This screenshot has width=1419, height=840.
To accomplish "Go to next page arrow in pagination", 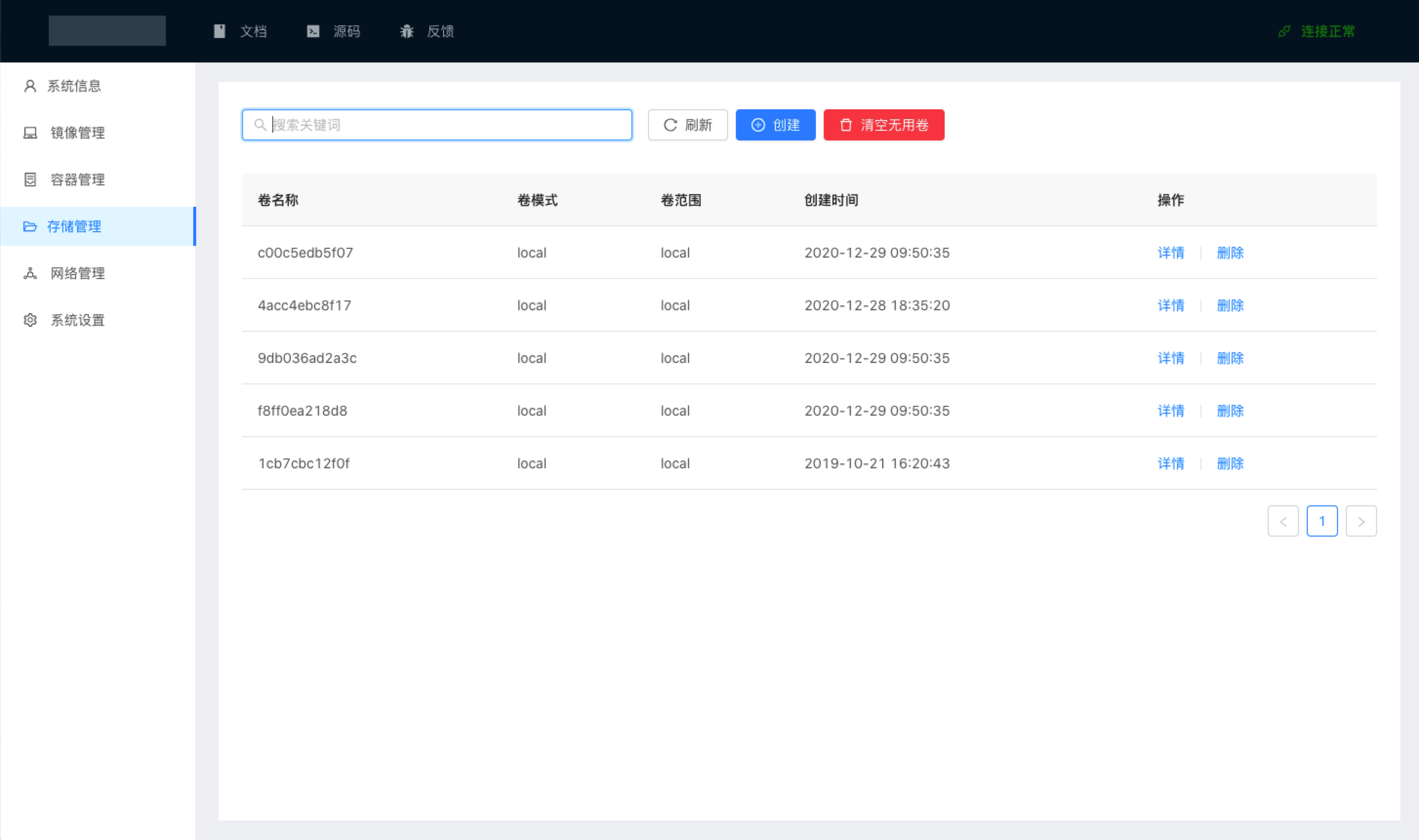I will pos(1360,521).
